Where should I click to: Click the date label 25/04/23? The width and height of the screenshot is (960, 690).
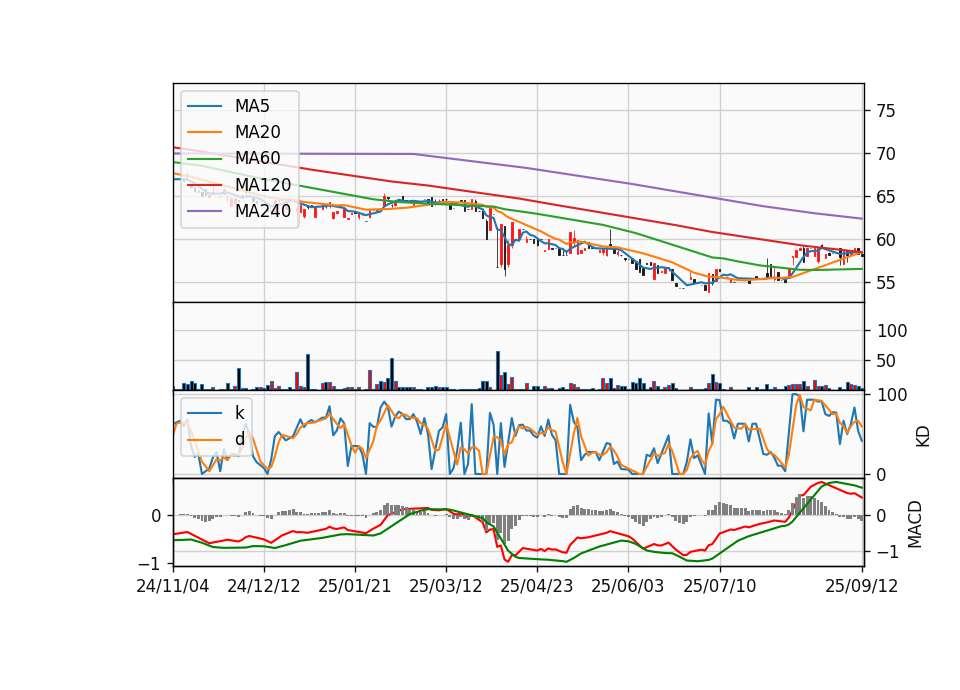click(537, 586)
